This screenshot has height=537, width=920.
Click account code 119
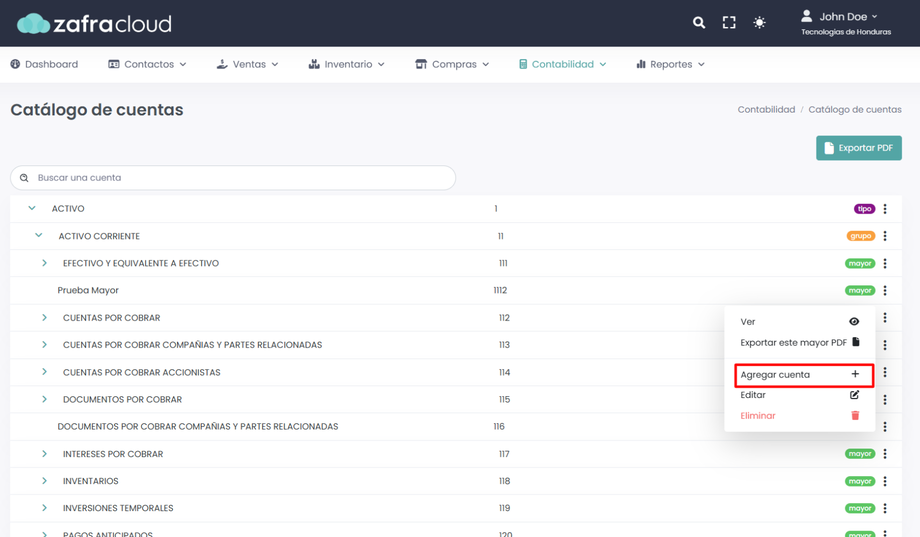point(505,508)
